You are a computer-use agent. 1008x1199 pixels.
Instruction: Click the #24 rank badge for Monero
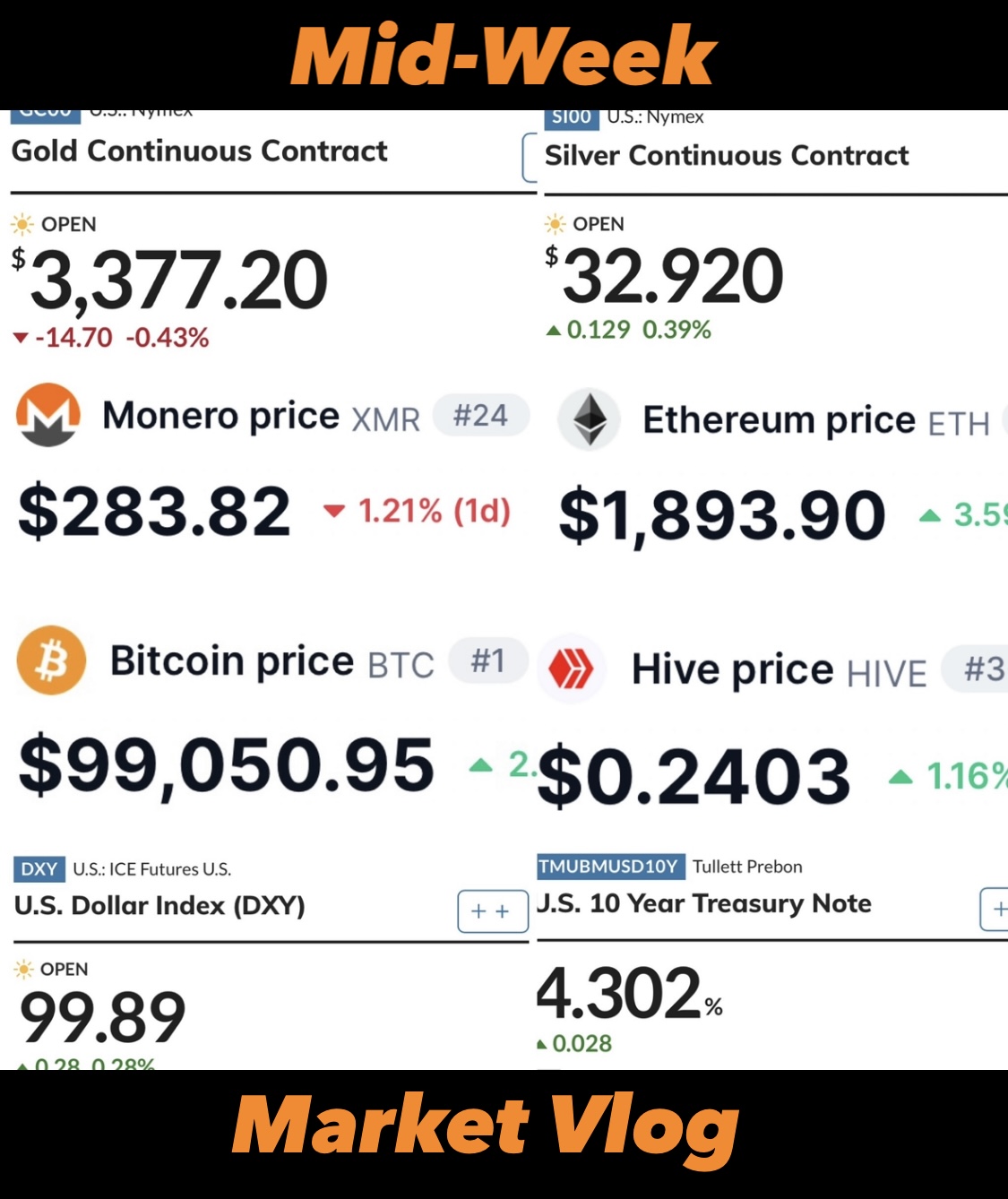click(481, 416)
